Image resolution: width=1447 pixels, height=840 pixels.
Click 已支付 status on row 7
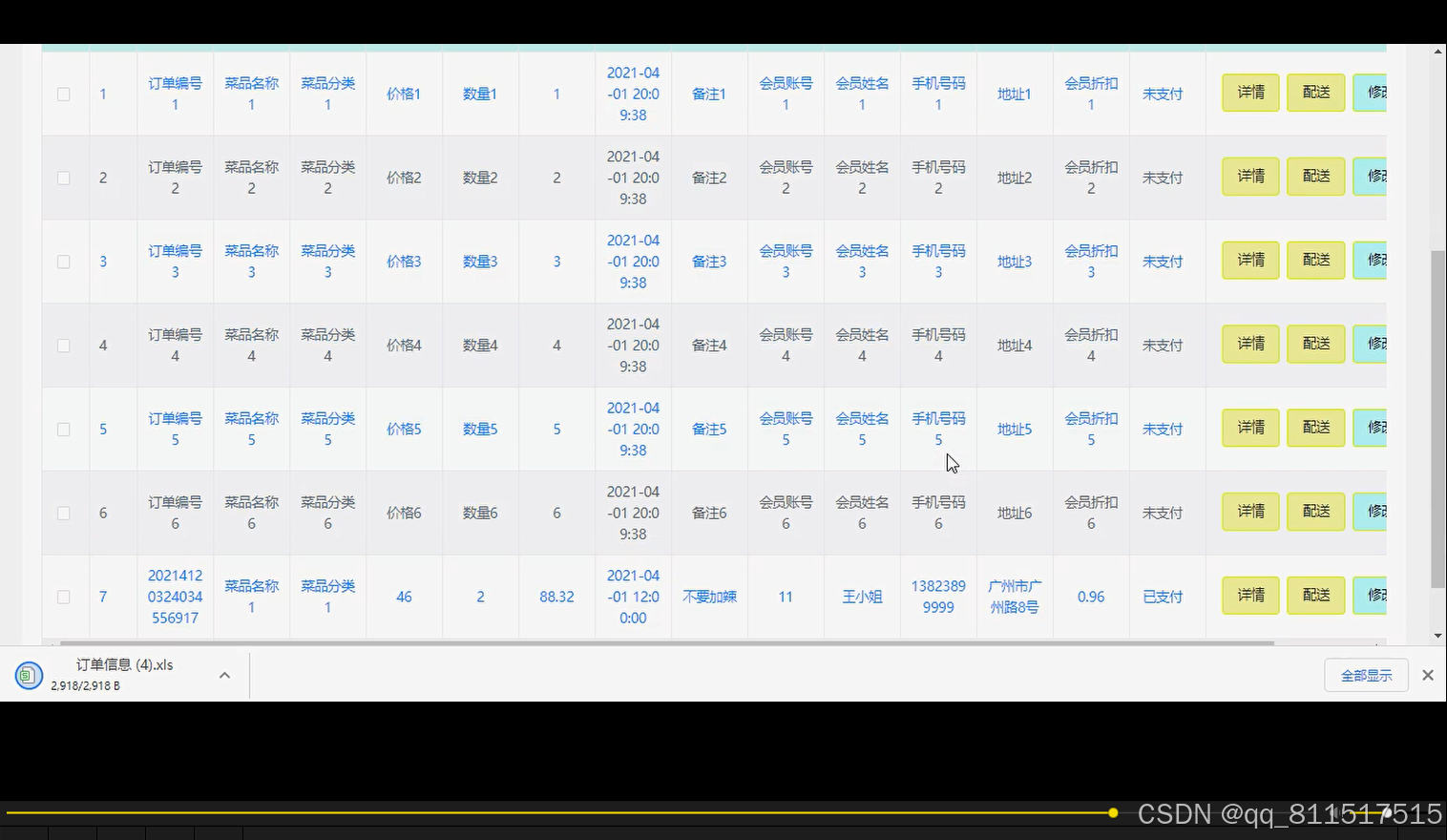pos(1163,596)
